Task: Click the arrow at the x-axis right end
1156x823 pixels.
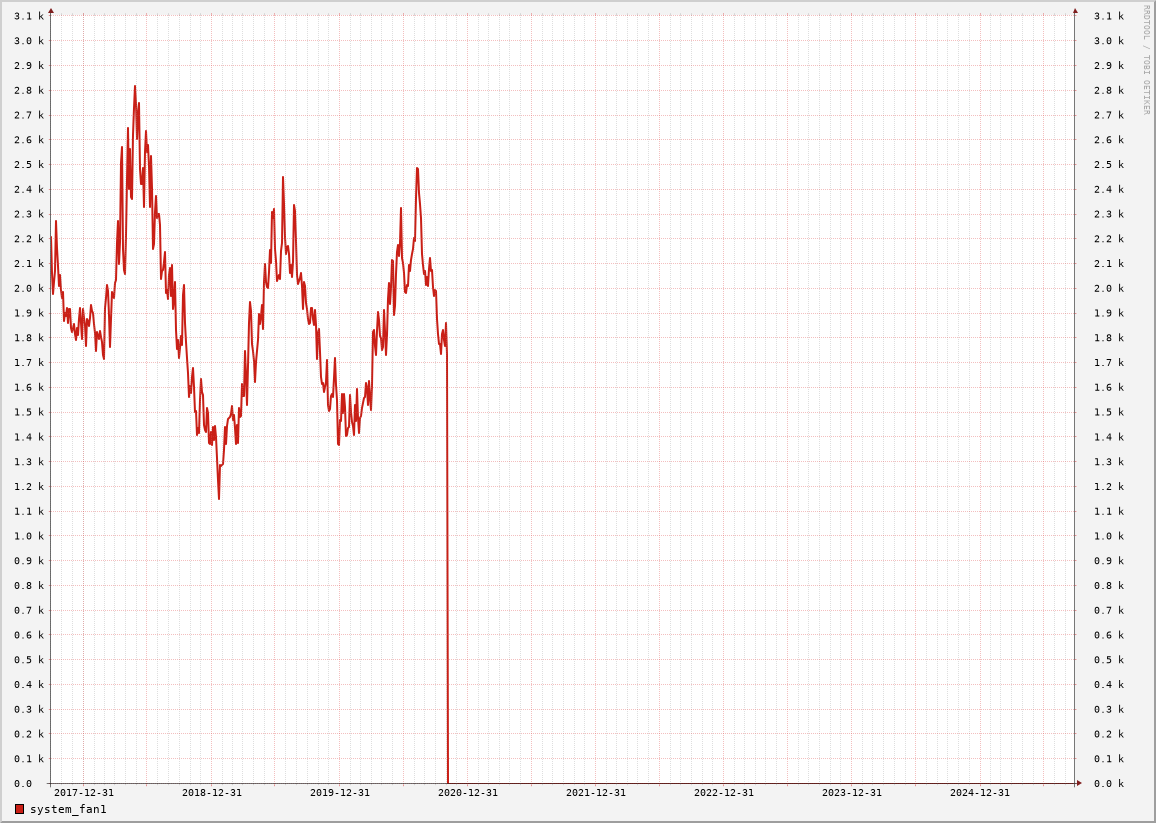Action: (1079, 783)
